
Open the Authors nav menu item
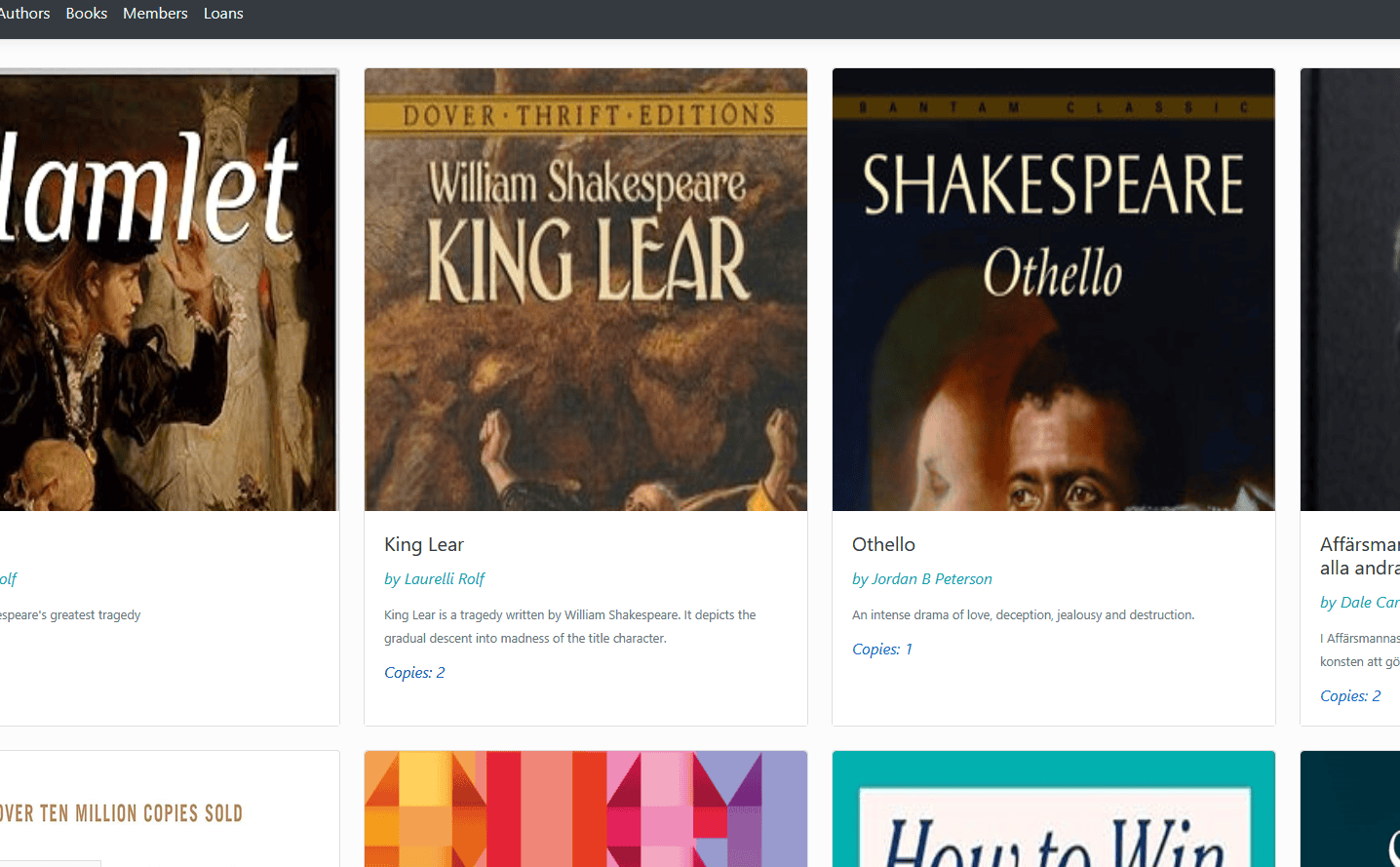[x=24, y=14]
